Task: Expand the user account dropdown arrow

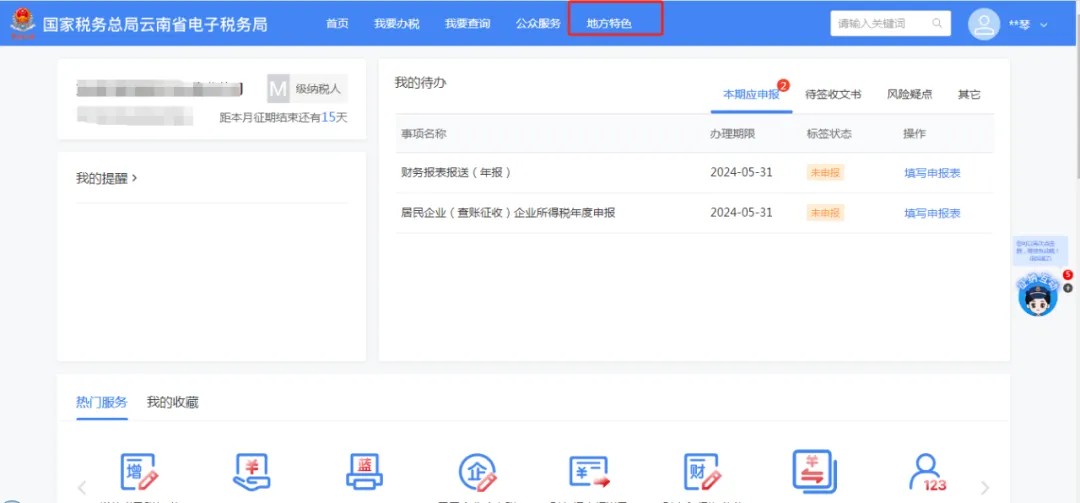Action: (x=1044, y=24)
